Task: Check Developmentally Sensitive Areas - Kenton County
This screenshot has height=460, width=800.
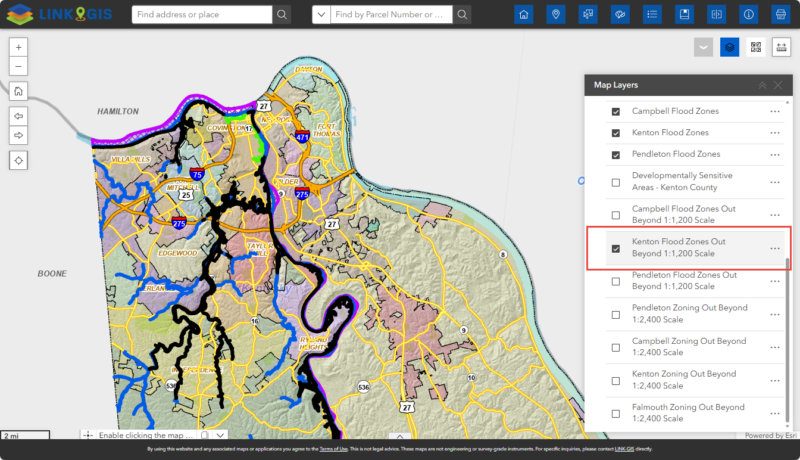Action: (616, 182)
